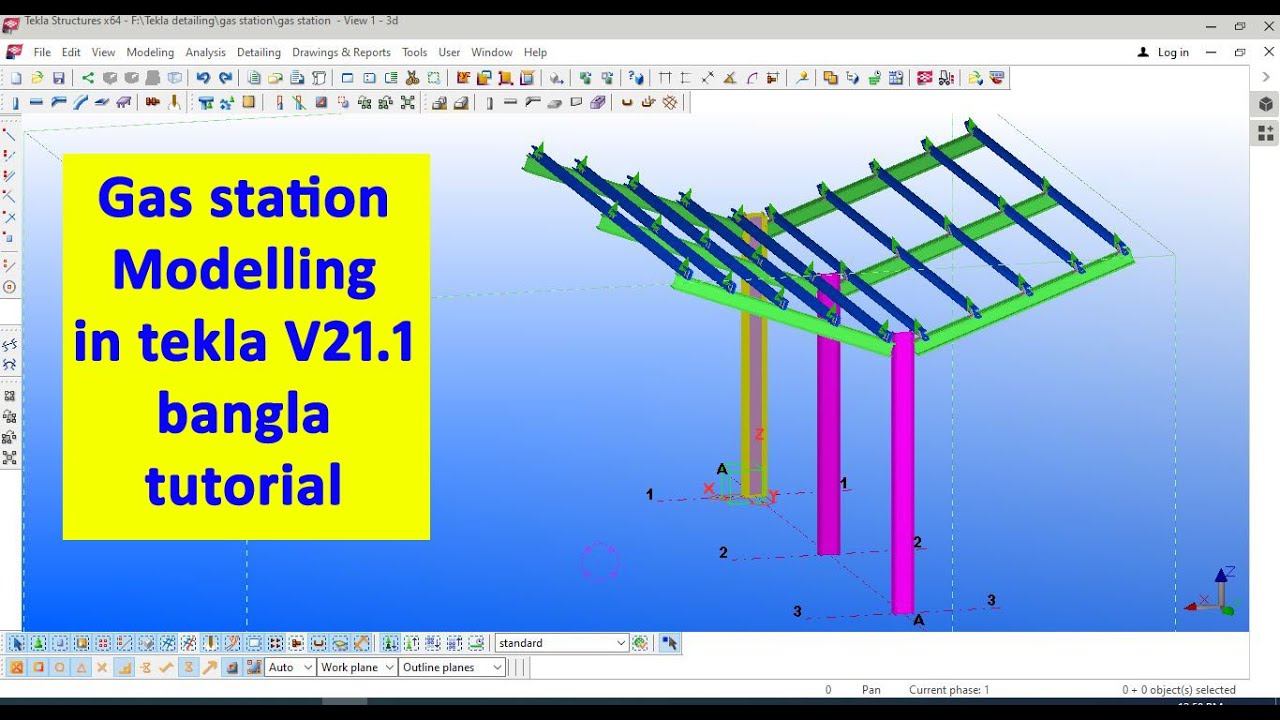
Task: Open the Detailing menu
Action: click(259, 52)
